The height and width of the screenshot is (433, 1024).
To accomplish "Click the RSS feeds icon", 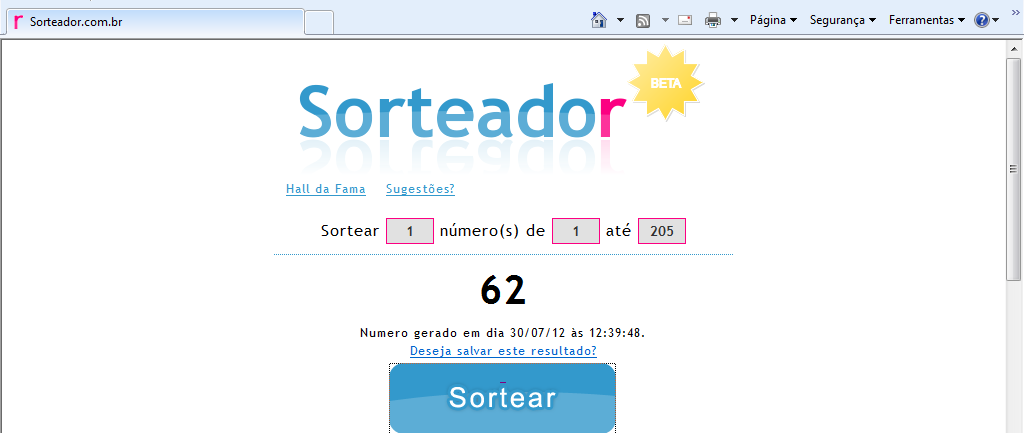I will click(x=643, y=21).
